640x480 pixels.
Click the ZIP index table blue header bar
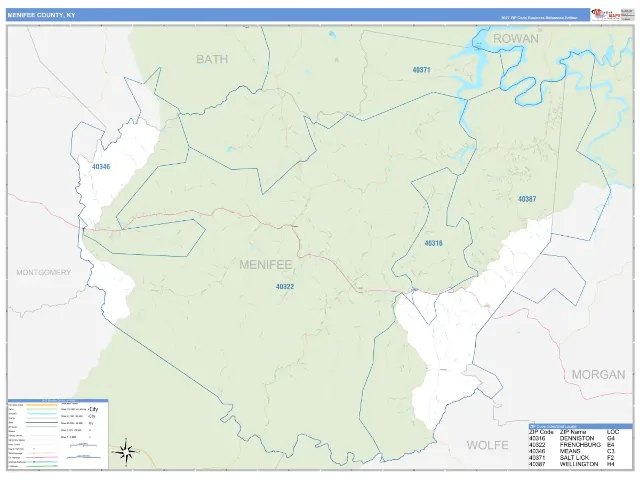coord(580,426)
